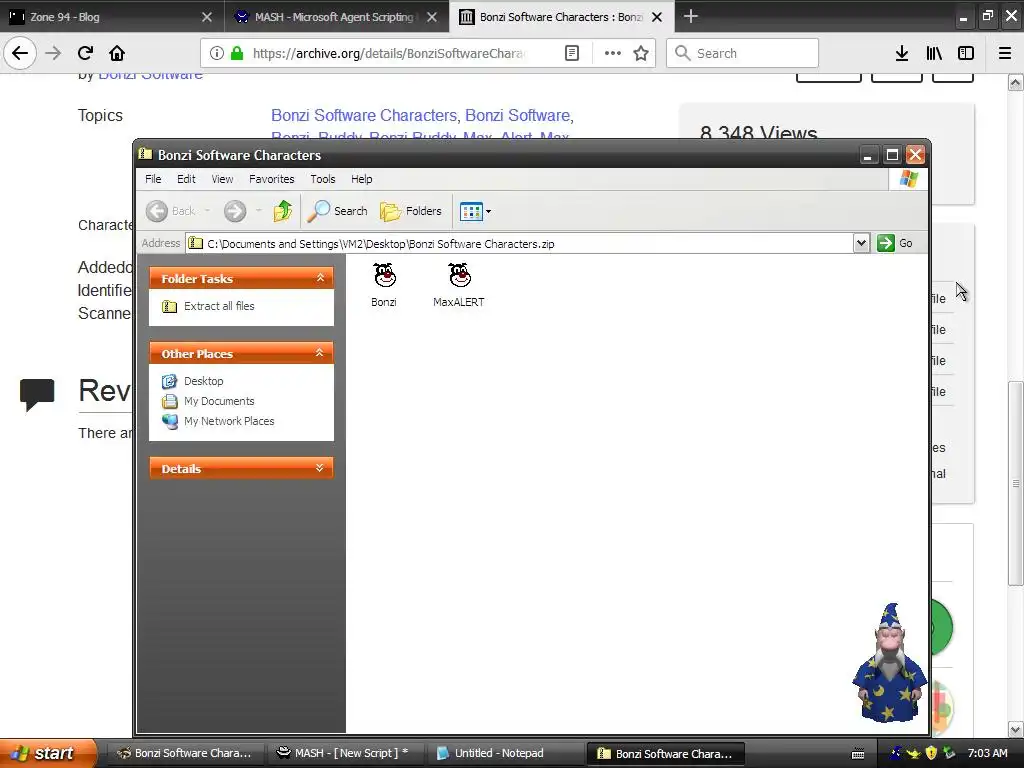Click the page scrollbar up arrow
This screenshot has width=1024, height=768.
point(1016,82)
